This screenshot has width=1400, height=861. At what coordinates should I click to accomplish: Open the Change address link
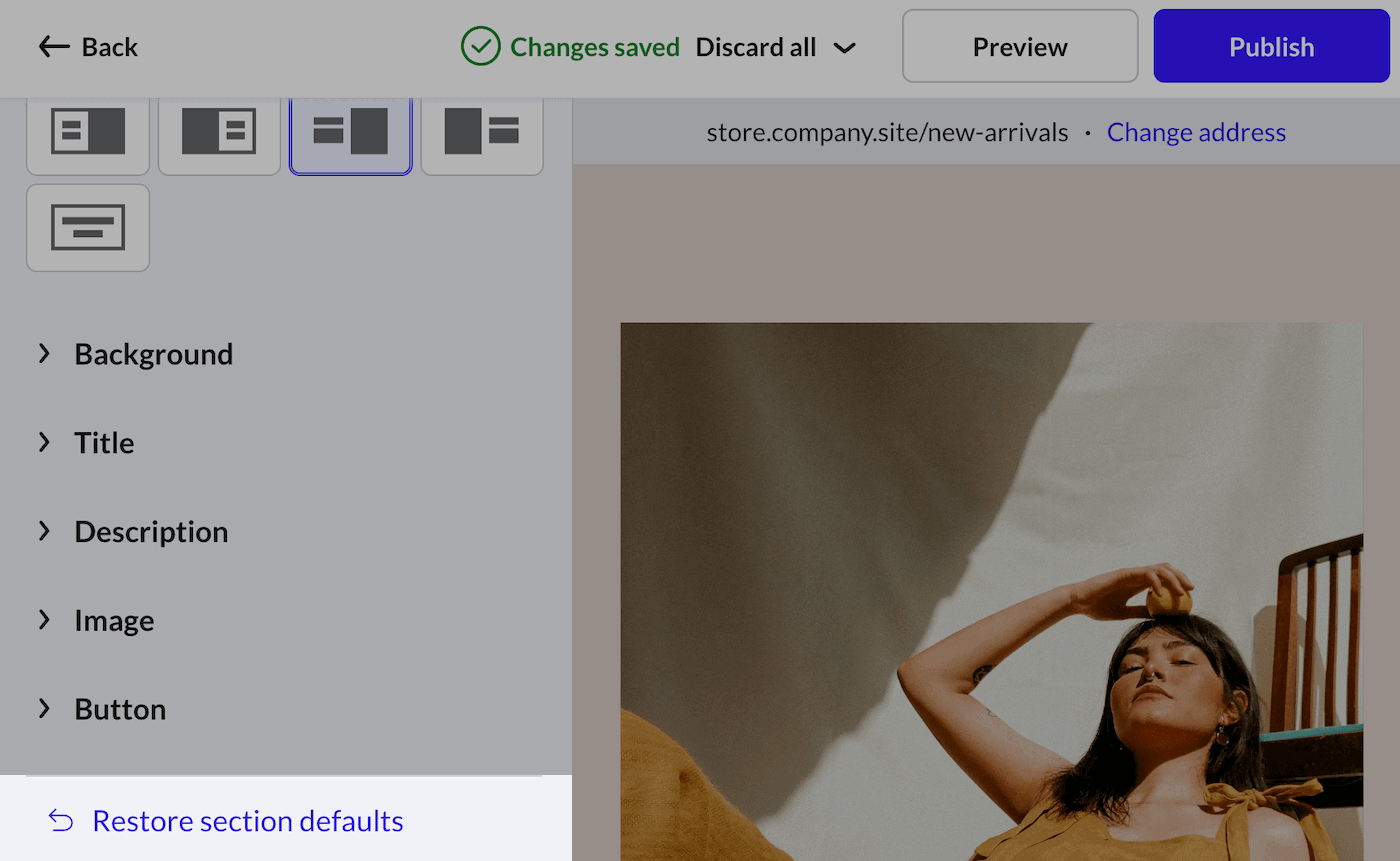(1196, 131)
